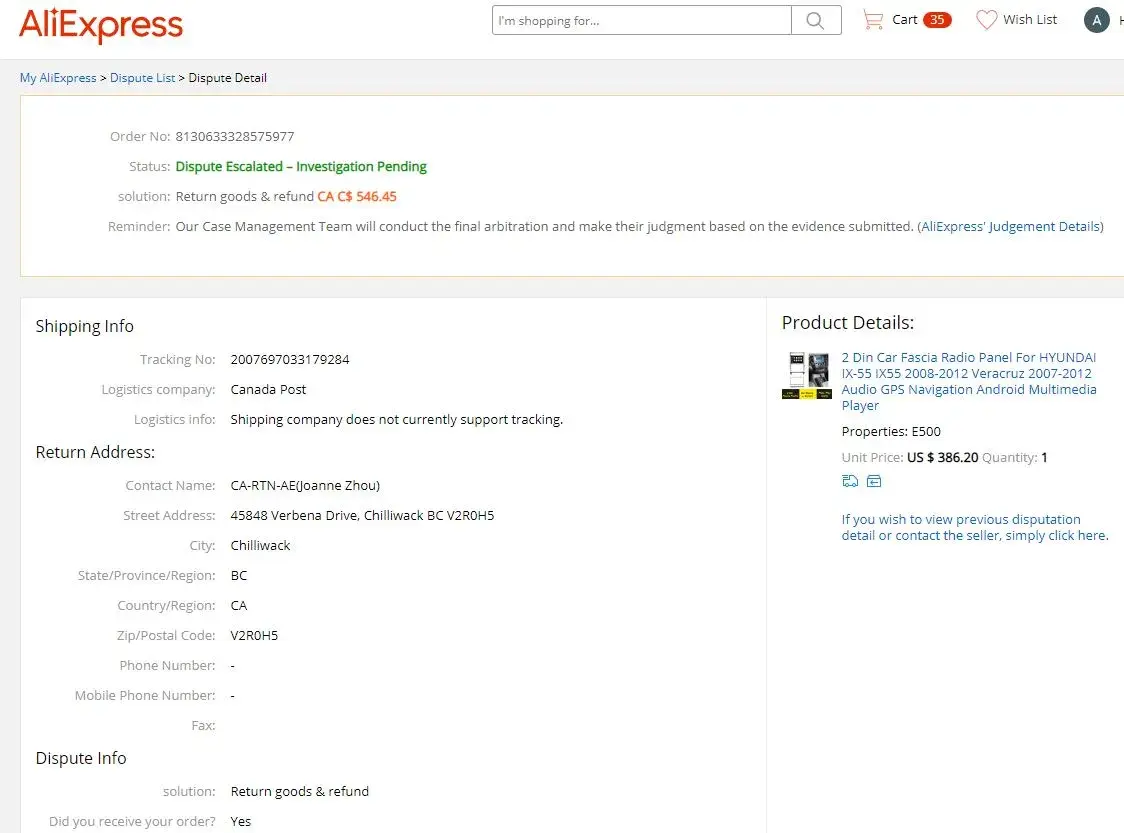This screenshot has width=1124, height=833.
Task: Click the Wish List heart icon
Action: [986, 20]
